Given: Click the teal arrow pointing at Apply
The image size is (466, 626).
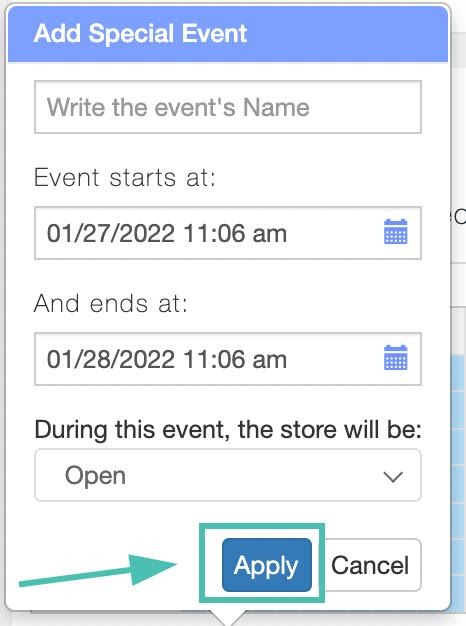Looking at the screenshot, I should tap(98, 571).
